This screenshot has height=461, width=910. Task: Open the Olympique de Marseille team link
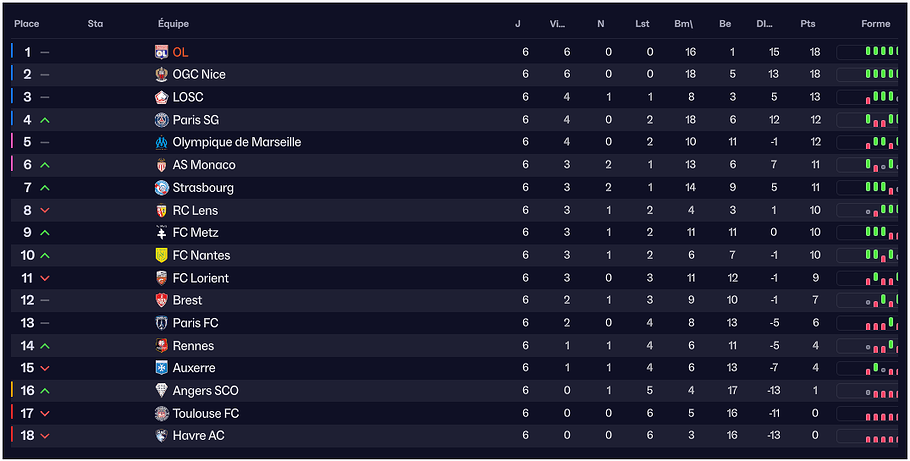(236, 142)
